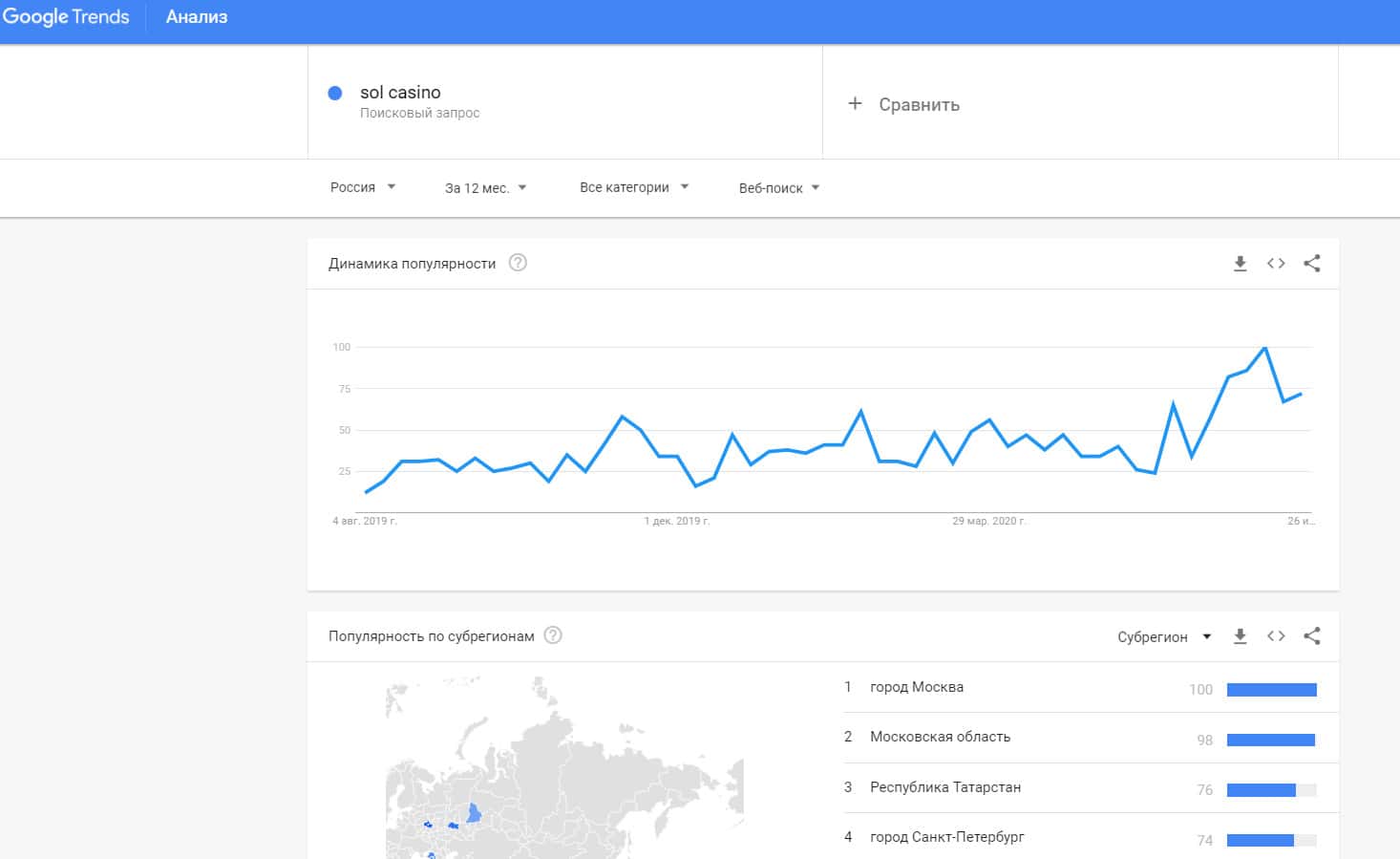Open the Россия region dropdown
This screenshot has width=1400, height=859.
363,187
